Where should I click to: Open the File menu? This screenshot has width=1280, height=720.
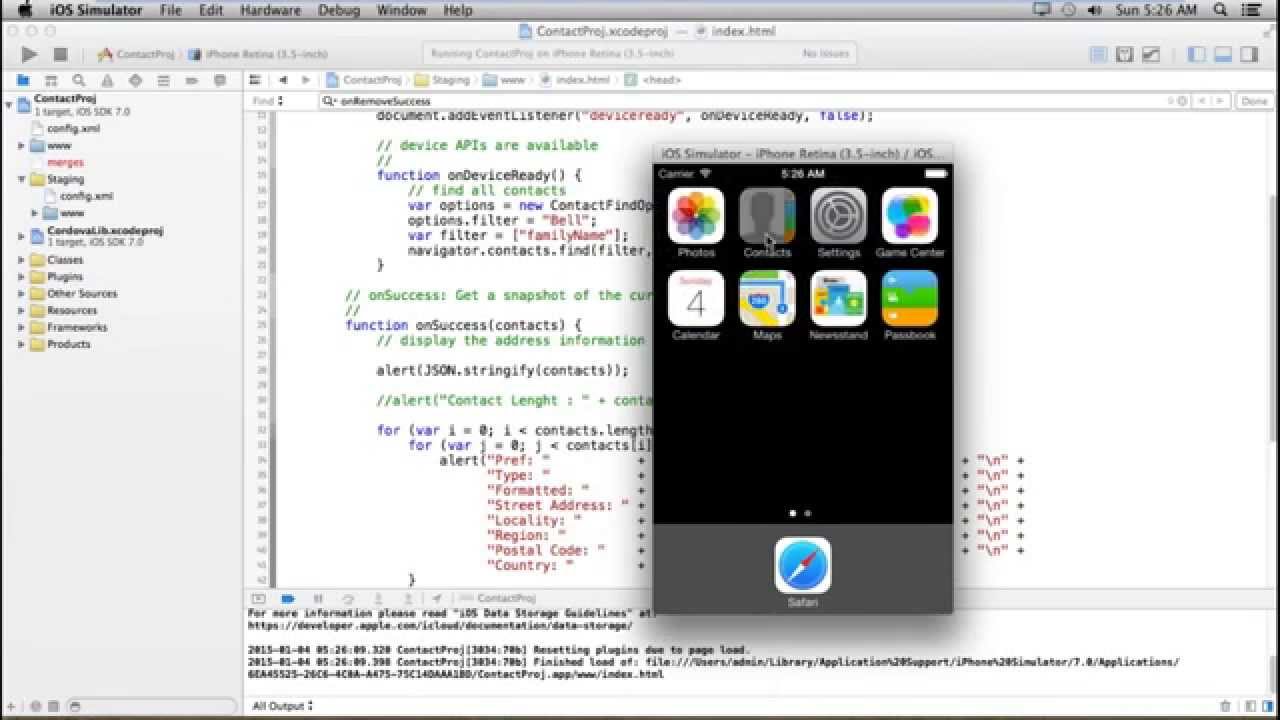point(171,10)
